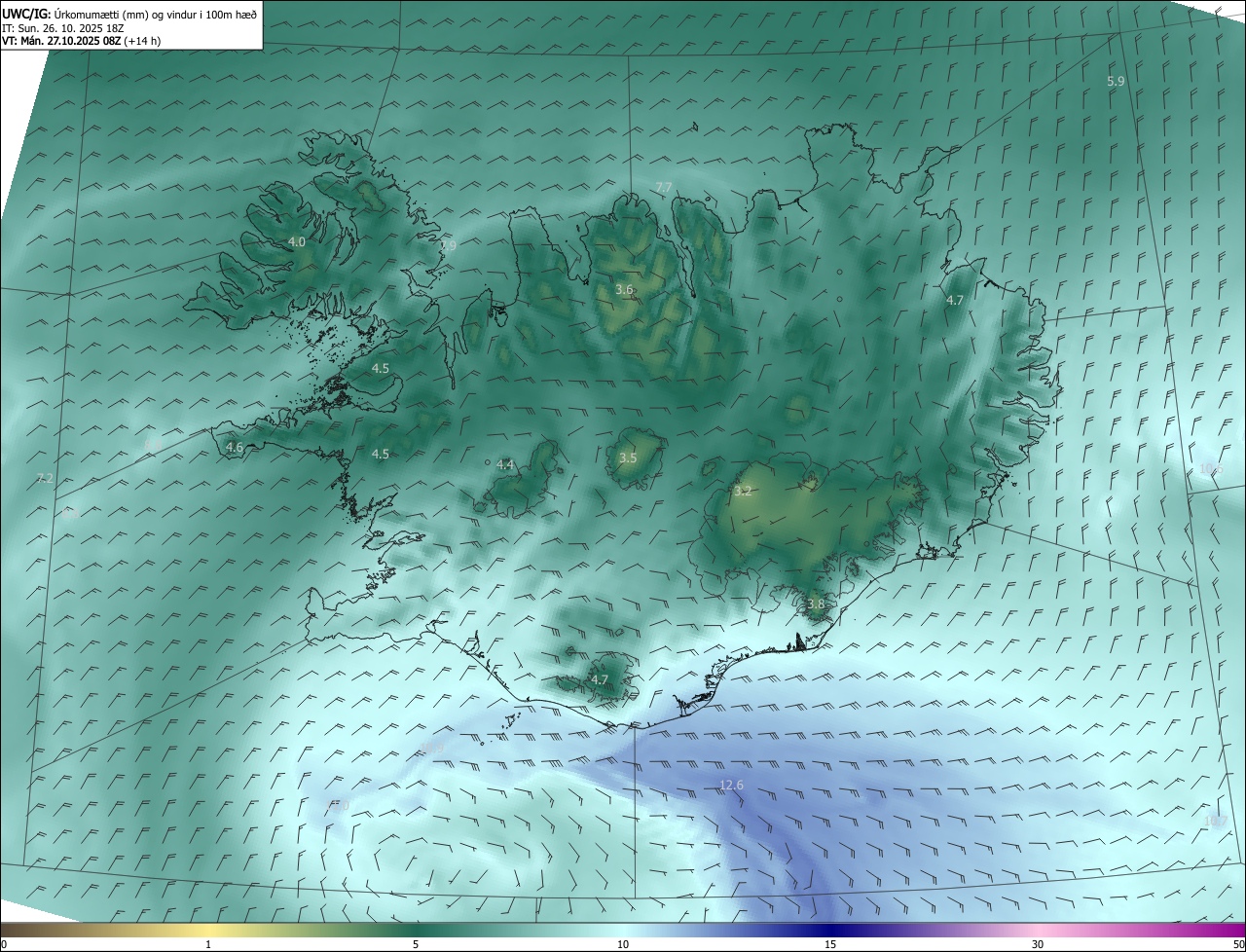Click the 3.8 value near the southeast coast
The height and width of the screenshot is (952, 1246).
pyautogui.click(x=816, y=604)
